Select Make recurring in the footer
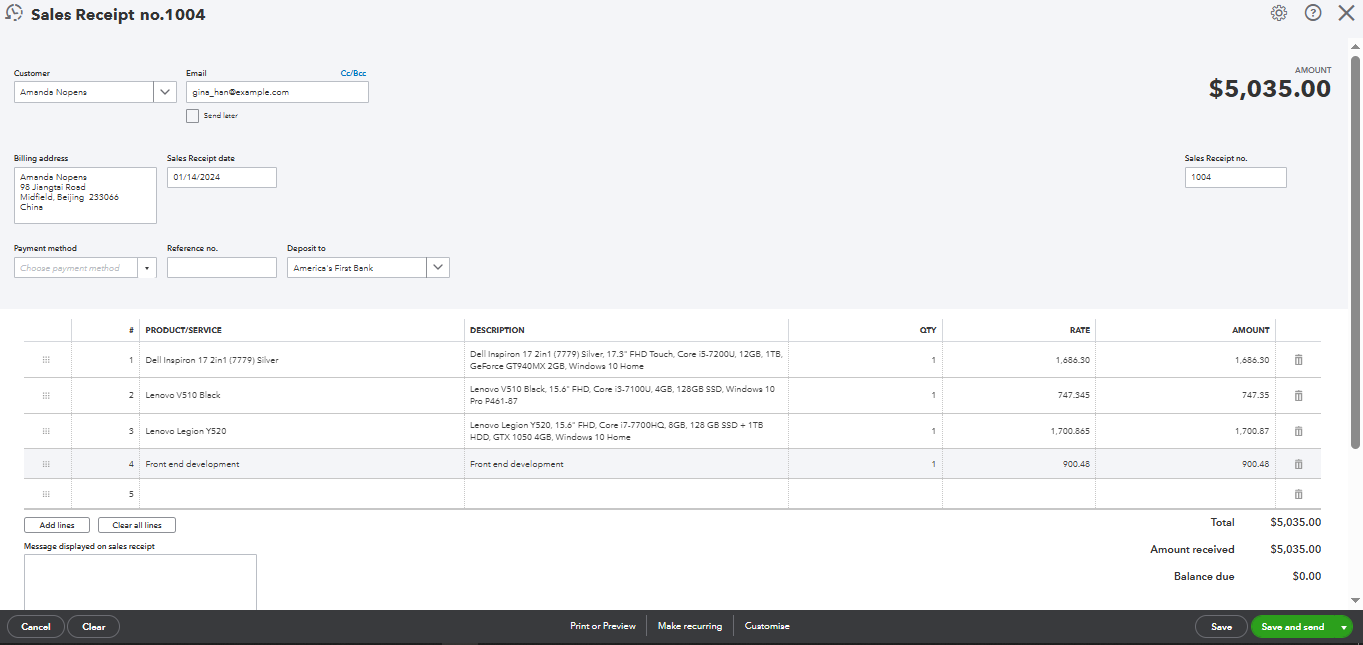The height and width of the screenshot is (645, 1363). click(689, 626)
